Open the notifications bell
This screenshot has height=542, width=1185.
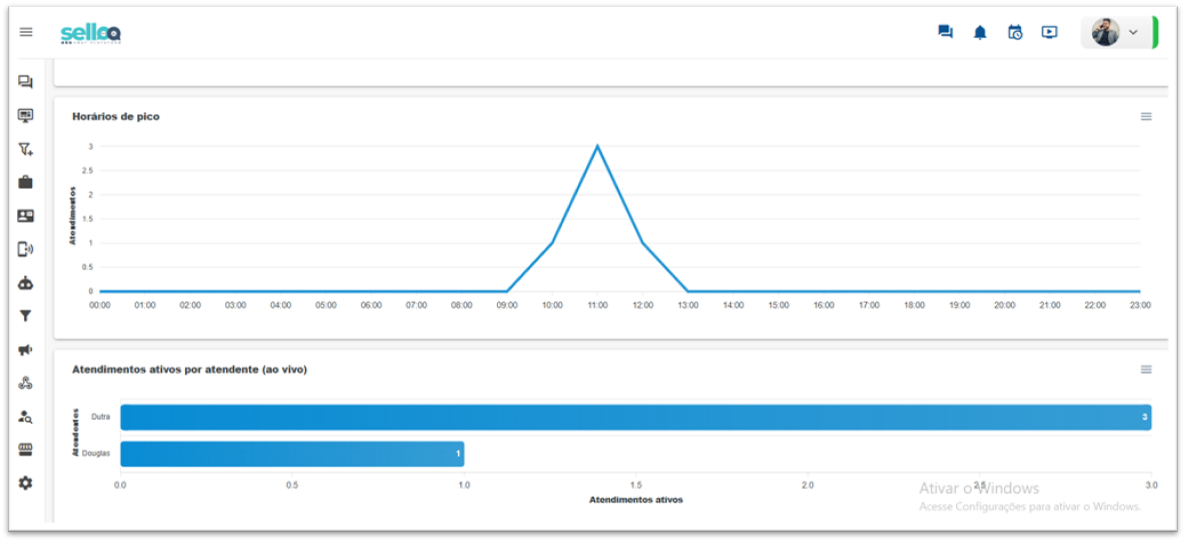point(980,32)
